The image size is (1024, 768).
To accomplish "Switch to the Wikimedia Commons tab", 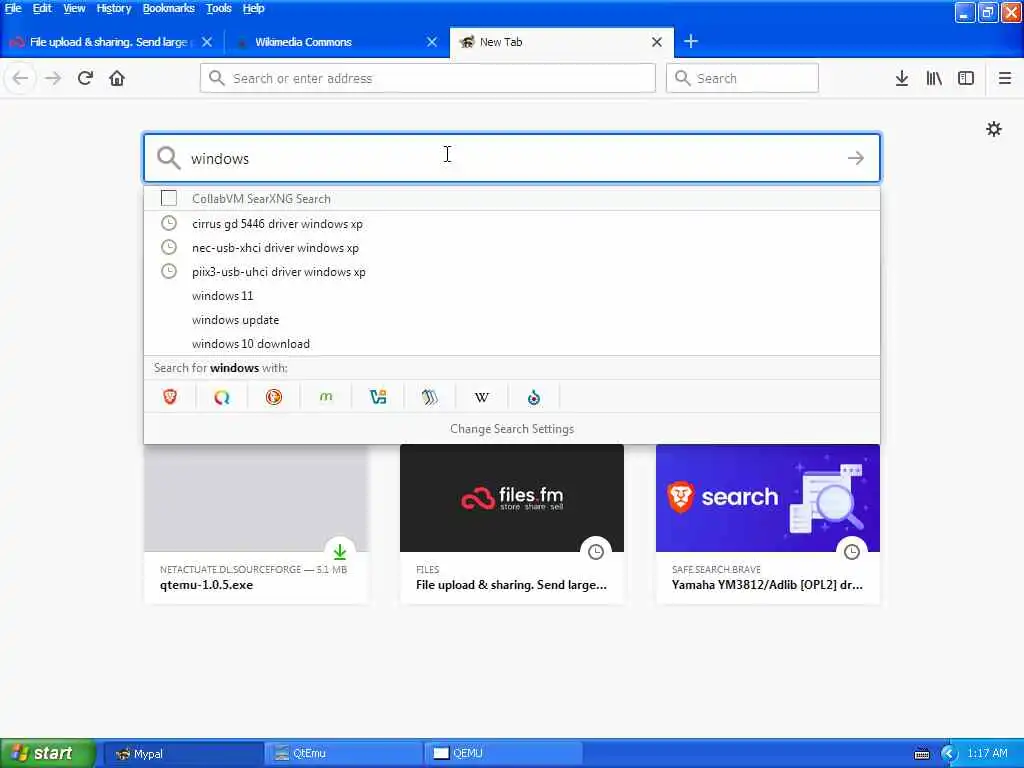I will pyautogui.click(x=337, y=42).
